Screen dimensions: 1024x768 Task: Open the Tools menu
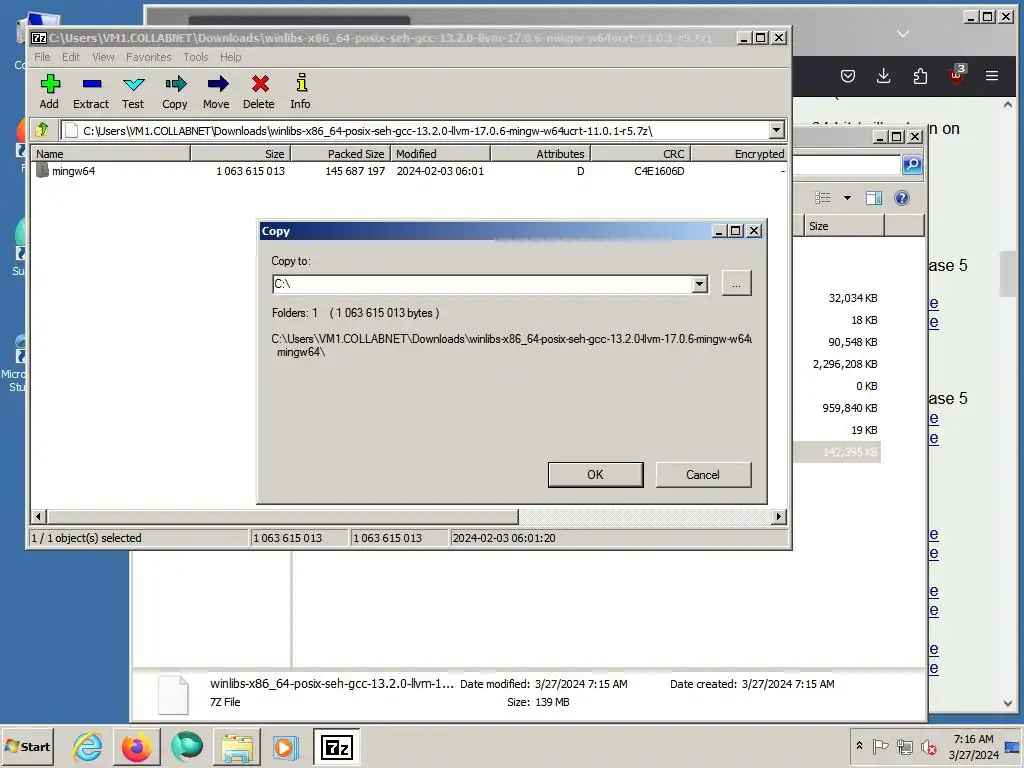pos(195,57)
